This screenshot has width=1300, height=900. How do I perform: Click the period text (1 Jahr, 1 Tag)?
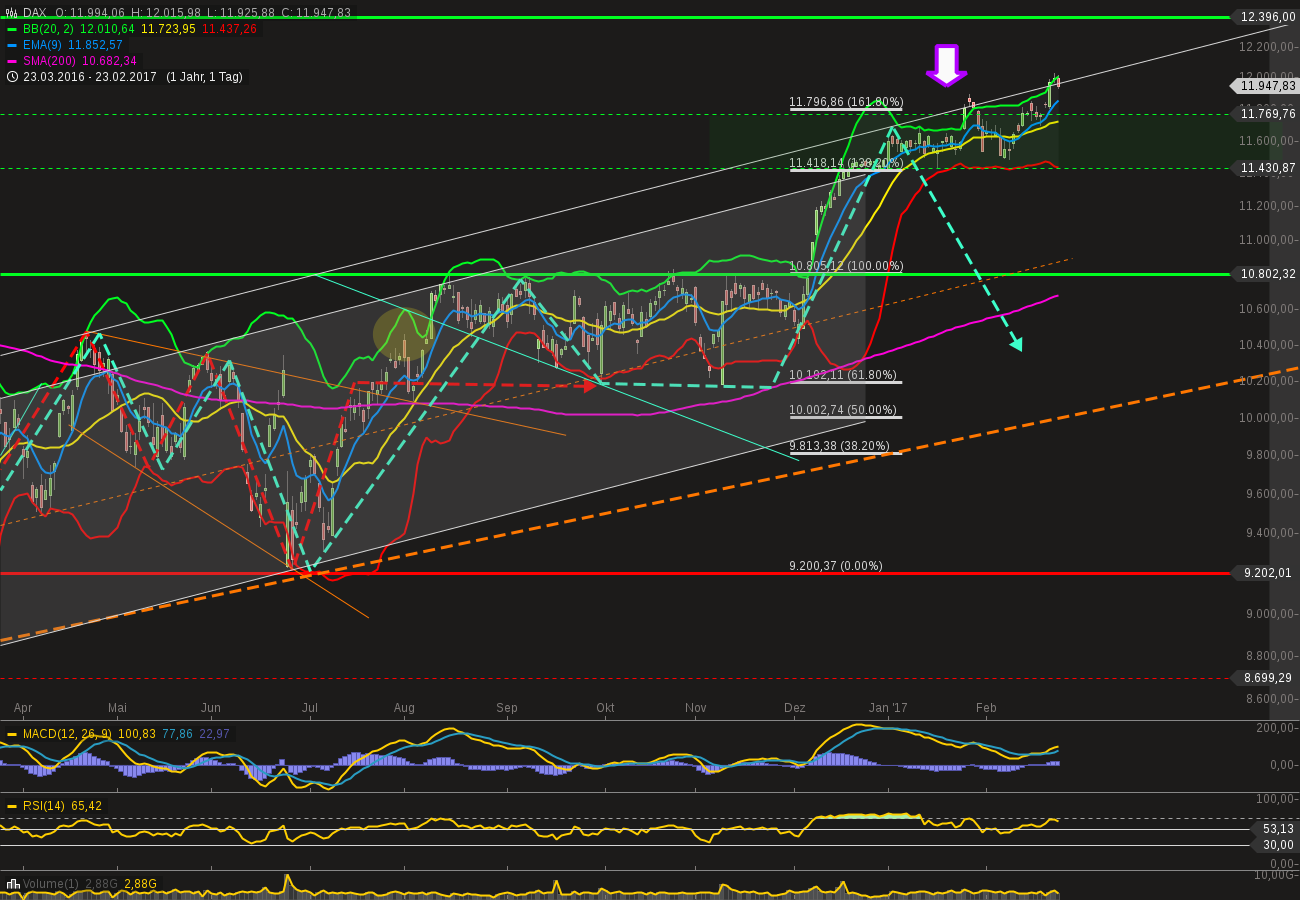coord(205,77)
